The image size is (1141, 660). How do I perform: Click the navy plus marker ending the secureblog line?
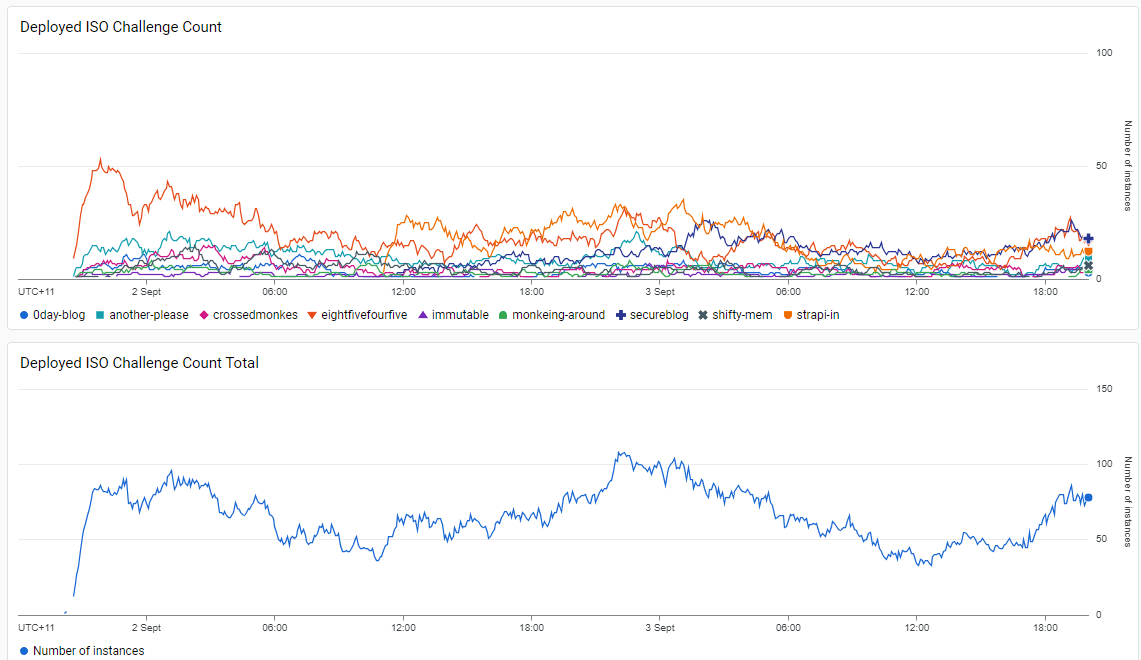pyautogui.click(x=1088, y=239)
